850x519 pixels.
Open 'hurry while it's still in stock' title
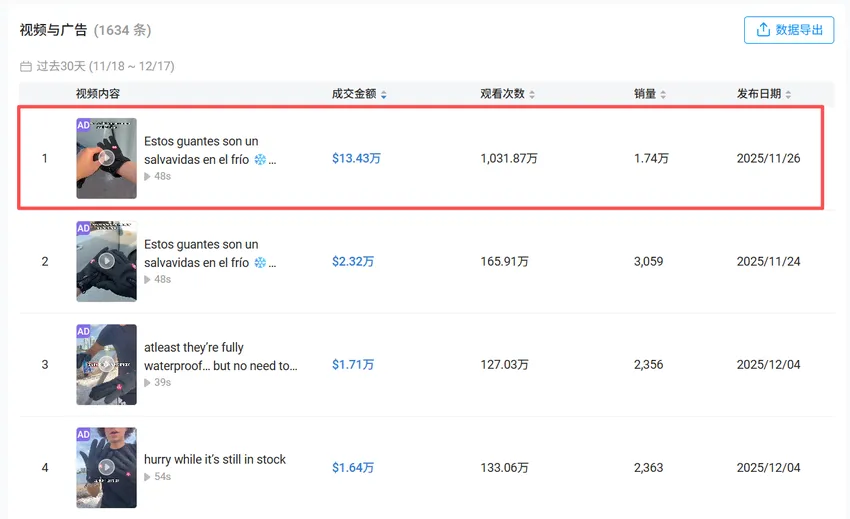point(215,459)
